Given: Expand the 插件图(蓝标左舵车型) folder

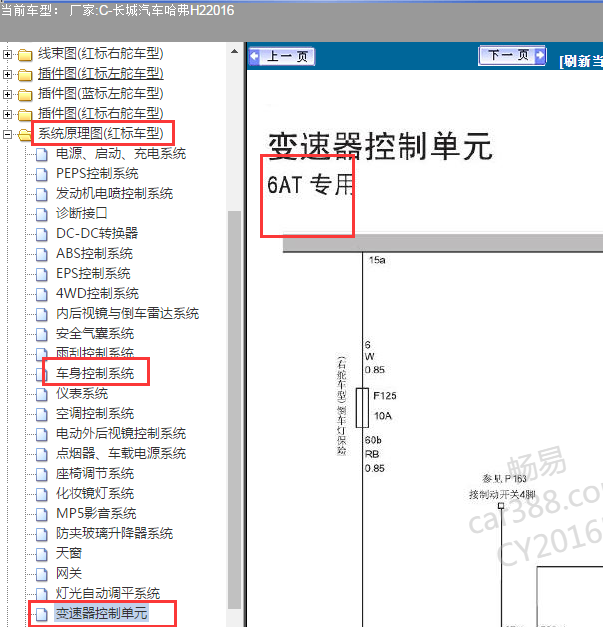Looking at the screenshot, I should click(7, 94).
